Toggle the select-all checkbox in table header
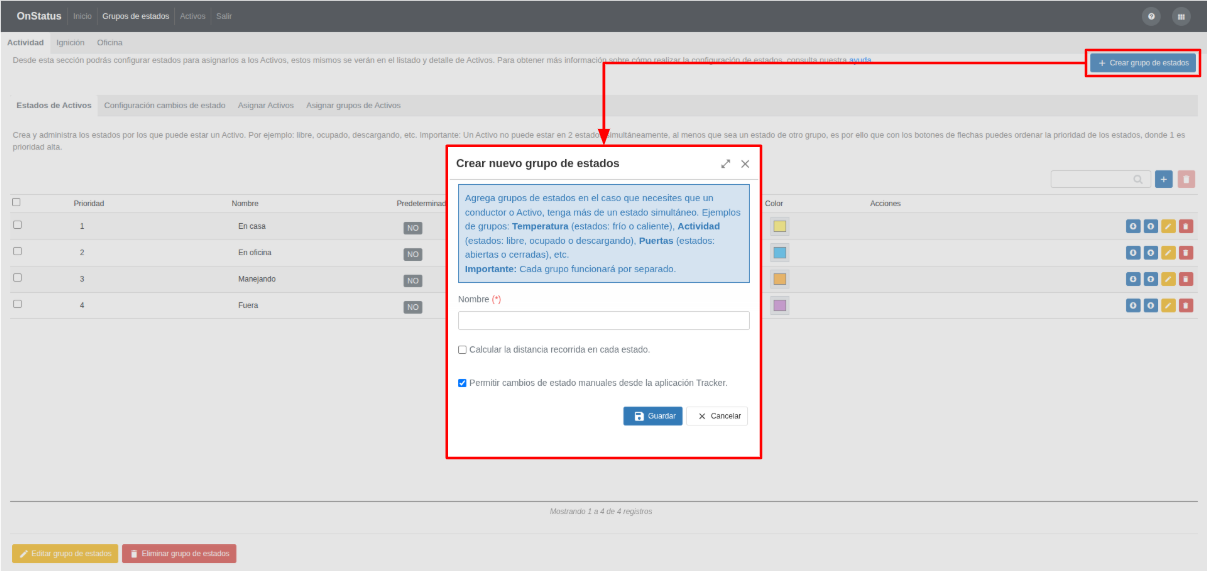 pos(16,202)
